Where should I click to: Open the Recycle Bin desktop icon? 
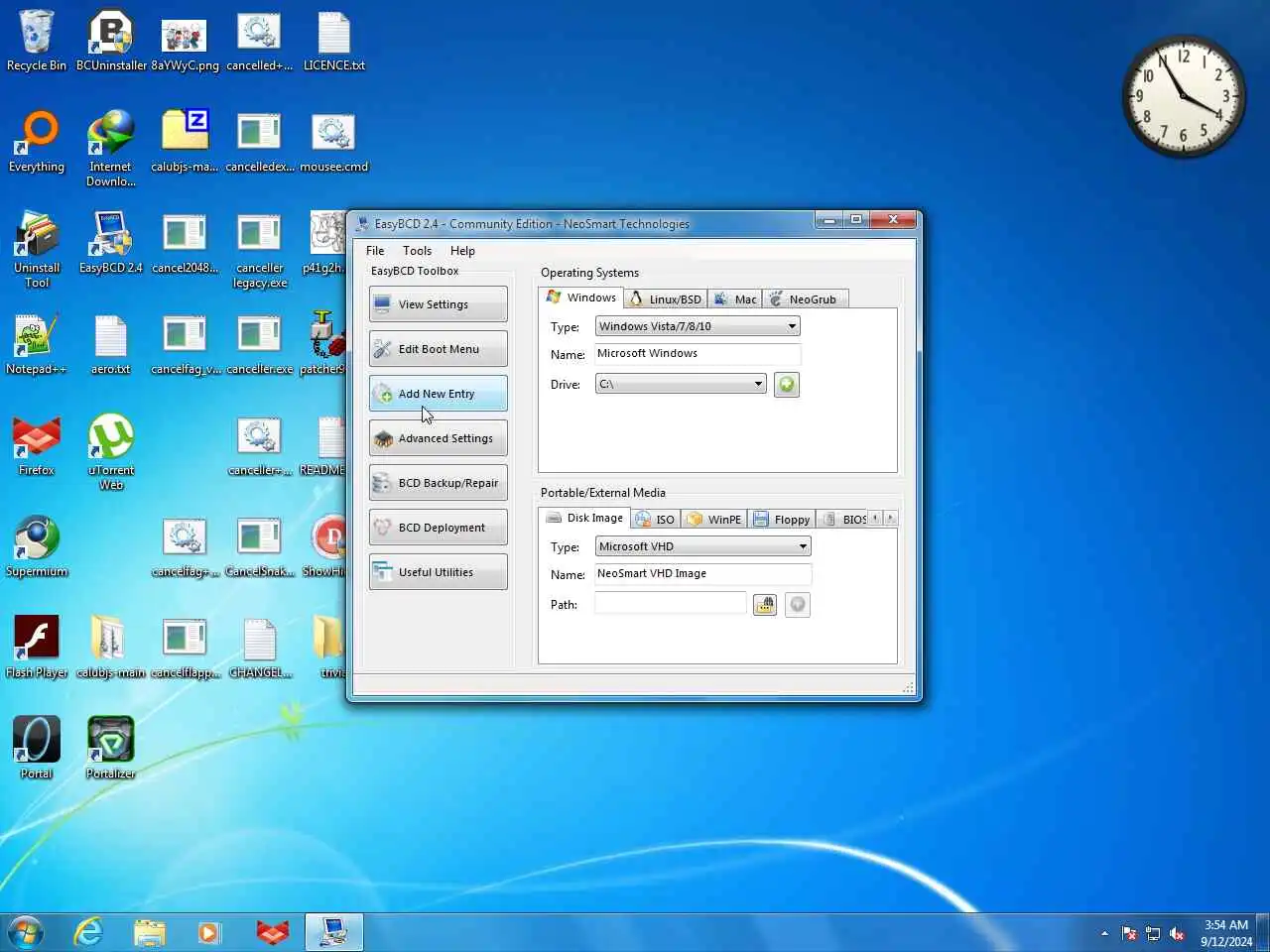(x=37, y=42)
